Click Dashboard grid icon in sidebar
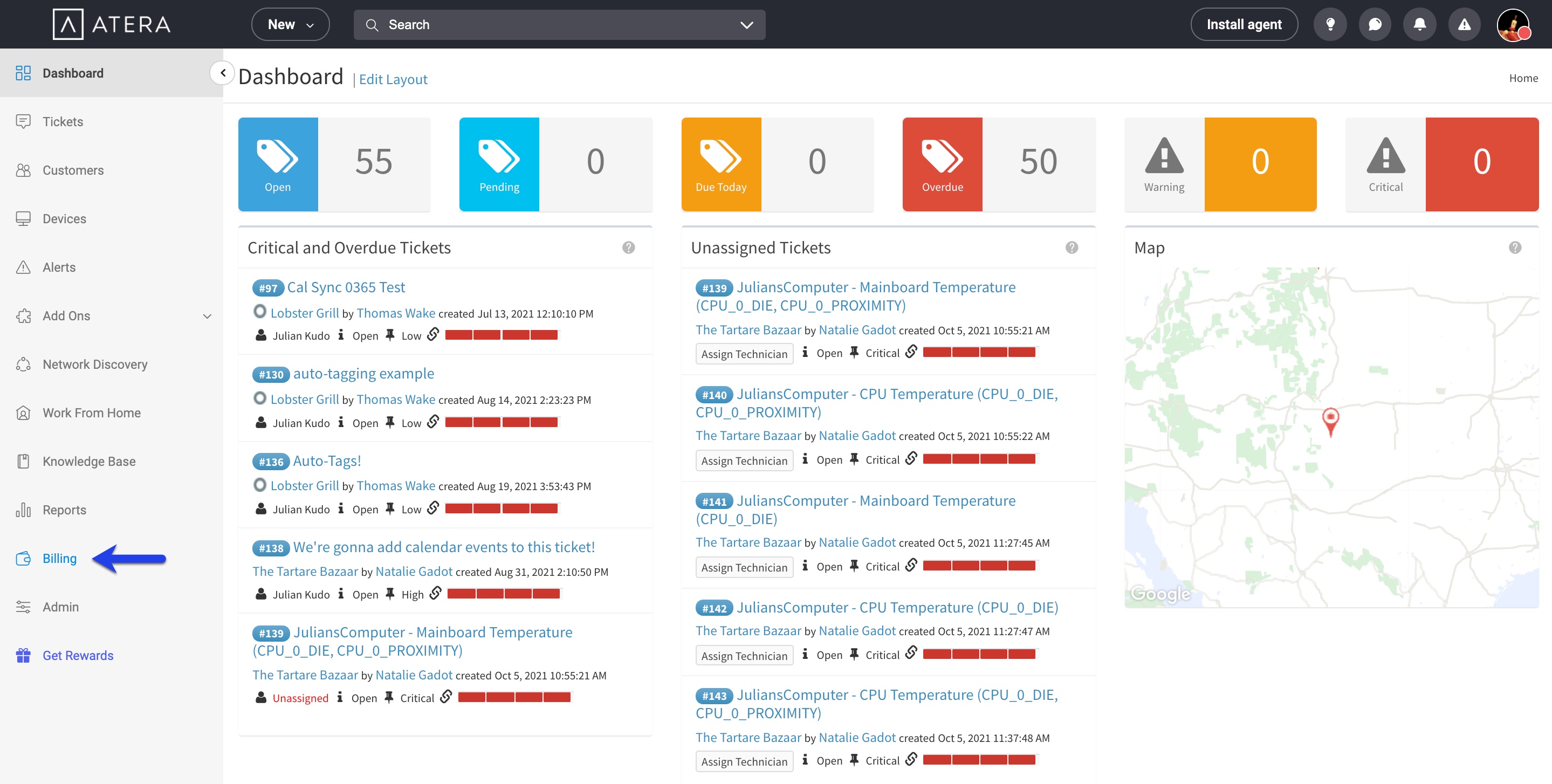Screen dimensions: 1552x784 [x=23, y=73]
